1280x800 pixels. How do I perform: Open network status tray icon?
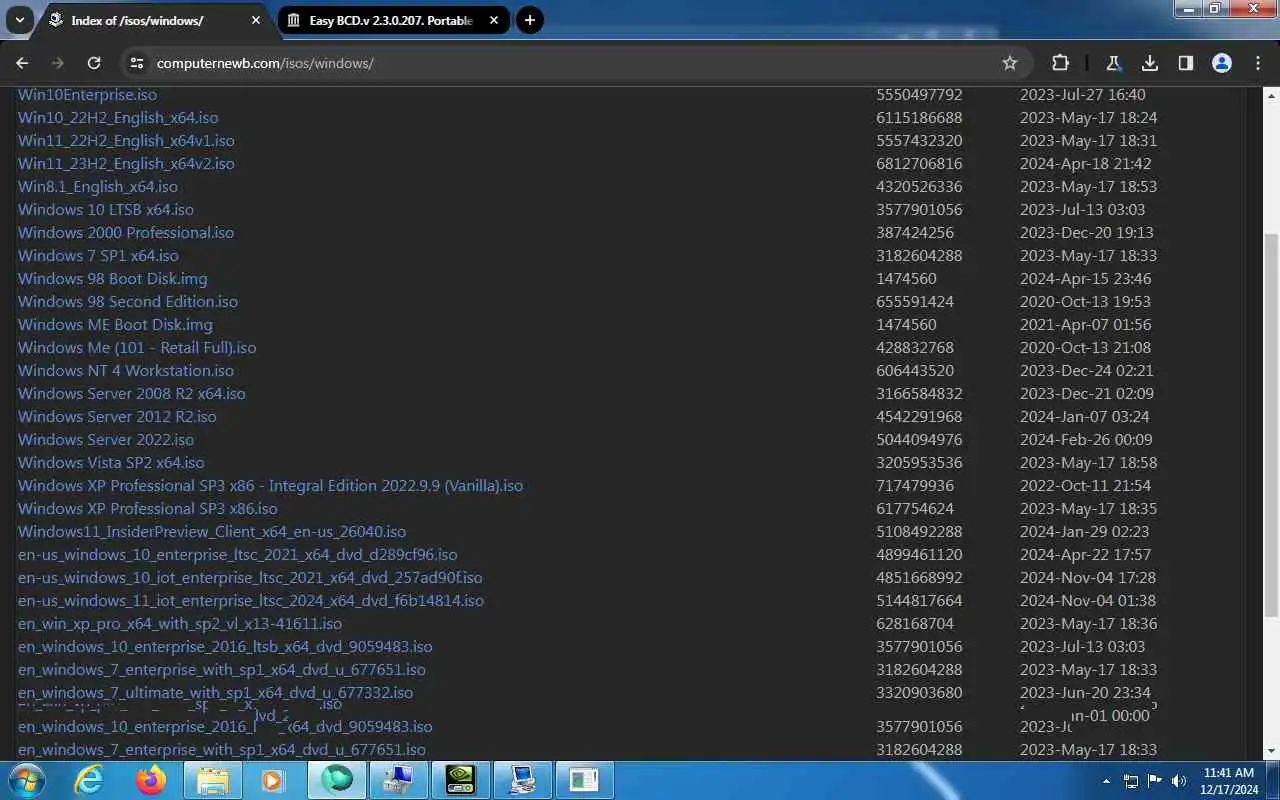(1131, 781)
